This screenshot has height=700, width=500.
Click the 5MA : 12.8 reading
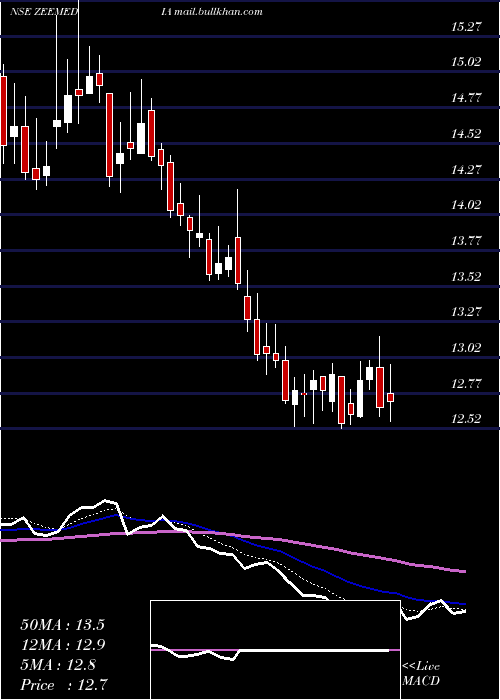click(58, 665)
